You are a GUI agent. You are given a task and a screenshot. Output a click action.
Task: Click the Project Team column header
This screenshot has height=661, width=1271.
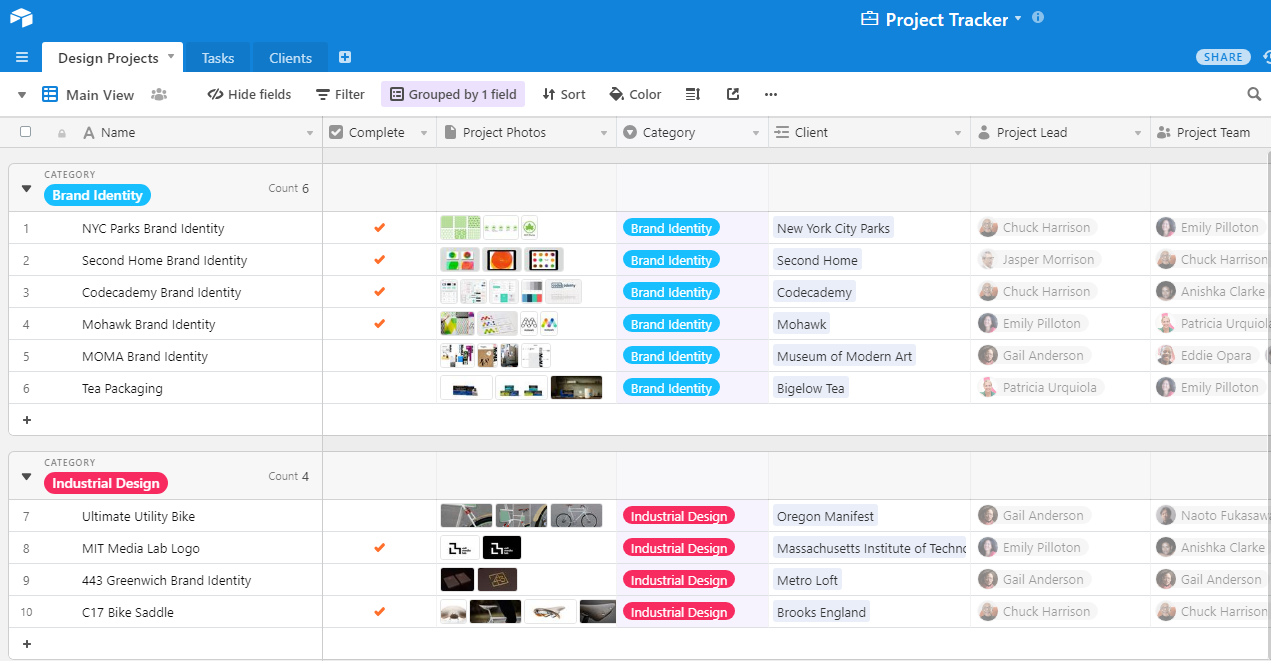click(x=1211, y=133)
